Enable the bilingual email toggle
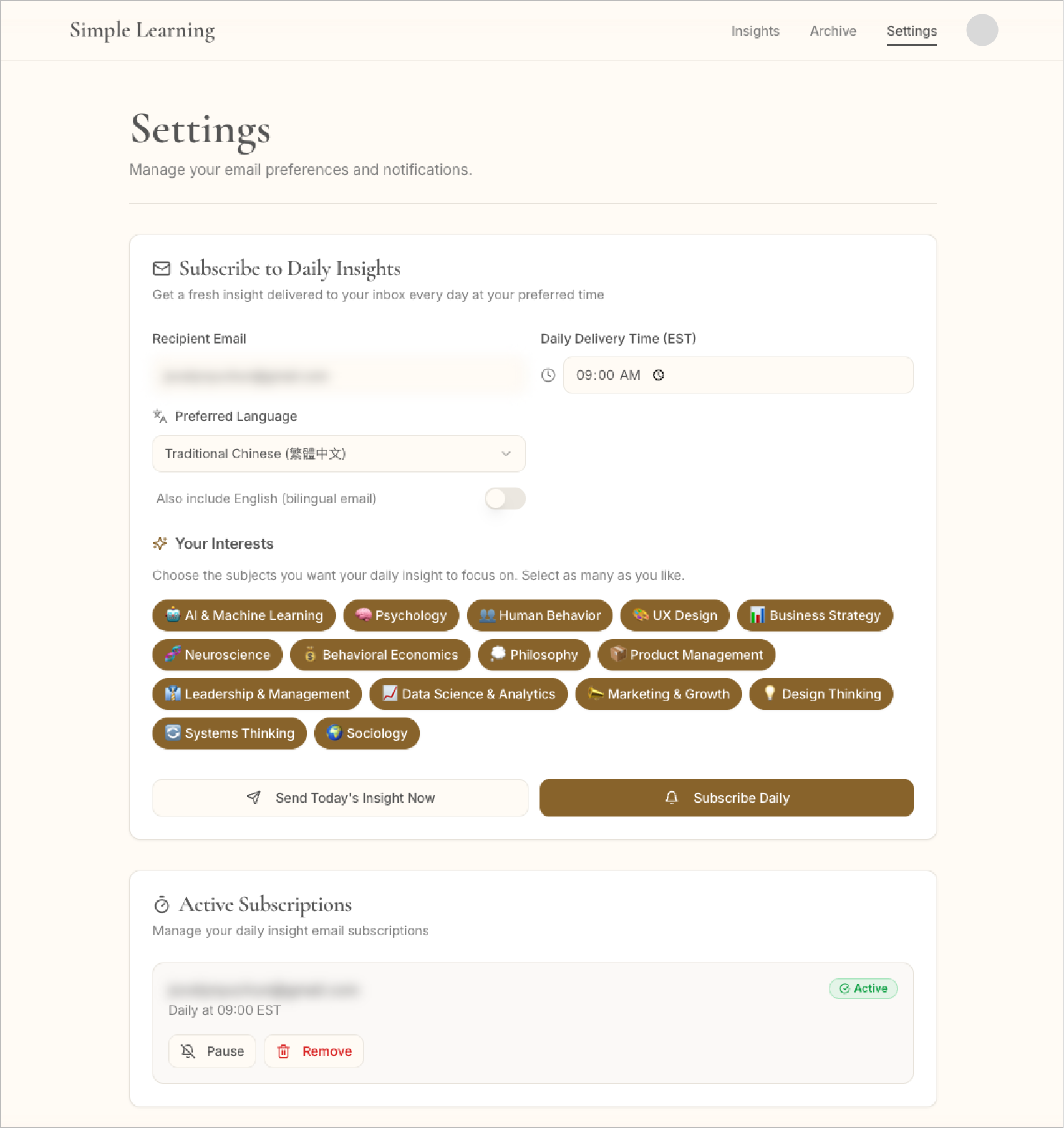 (504, 499)
